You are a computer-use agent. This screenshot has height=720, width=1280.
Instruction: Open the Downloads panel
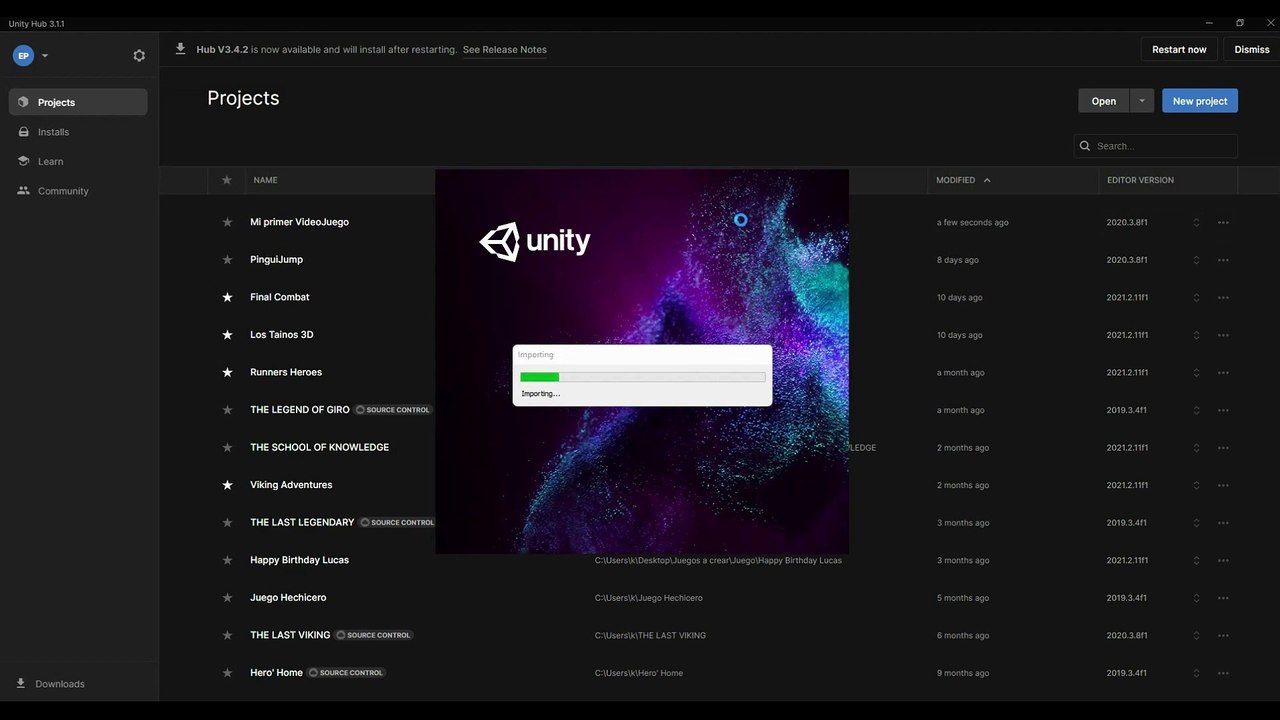coord(50,684)
